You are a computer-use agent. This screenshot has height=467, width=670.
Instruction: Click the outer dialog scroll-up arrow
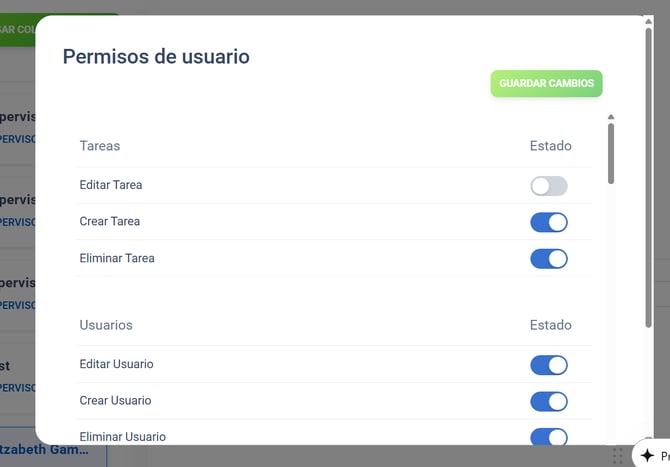(x=649, y=18)
